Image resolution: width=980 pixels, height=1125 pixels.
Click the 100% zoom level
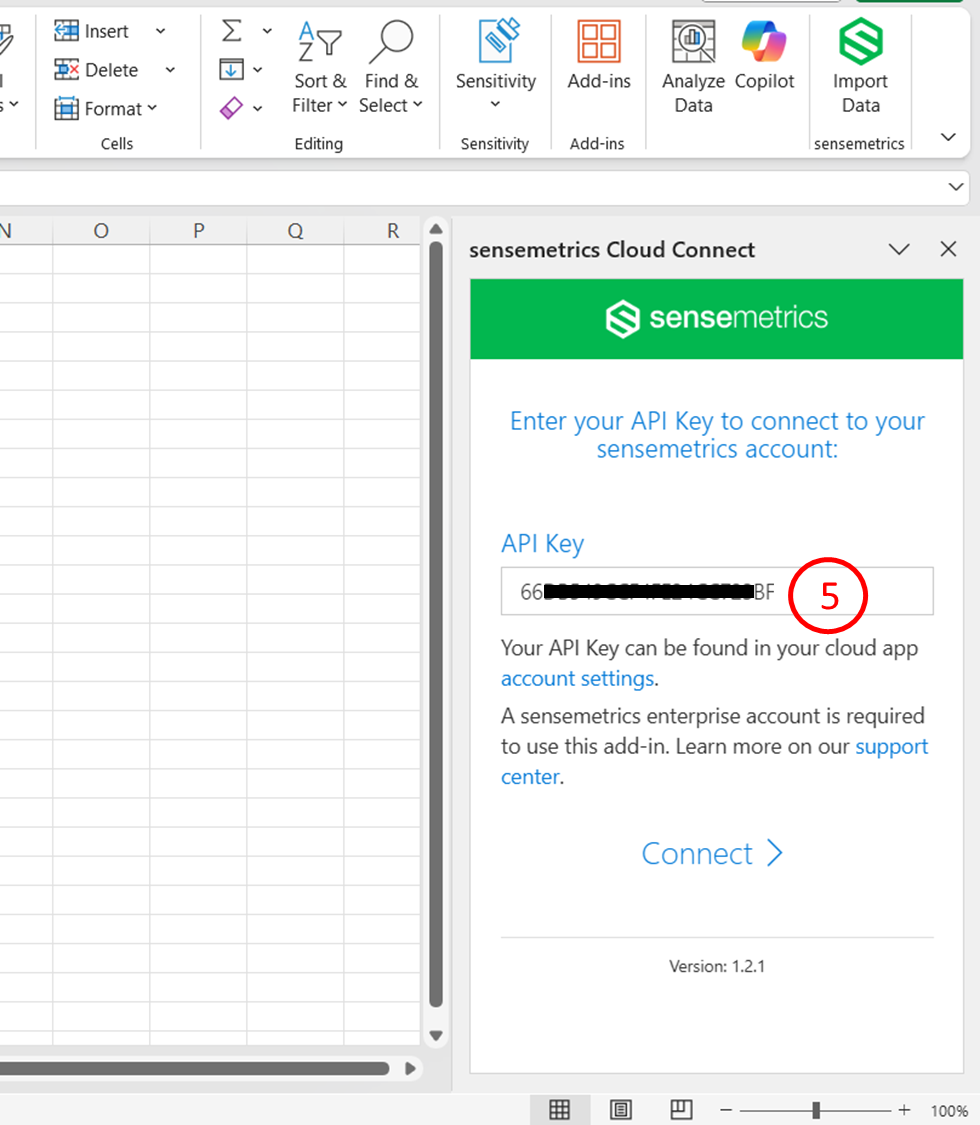coord(948,1111)
